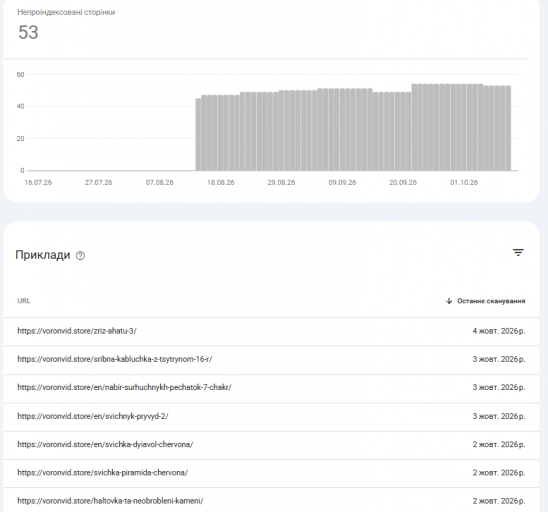Click chart axis date 16.07.26
The height and width of the screenshot is (512, 548).
point(38,182)
